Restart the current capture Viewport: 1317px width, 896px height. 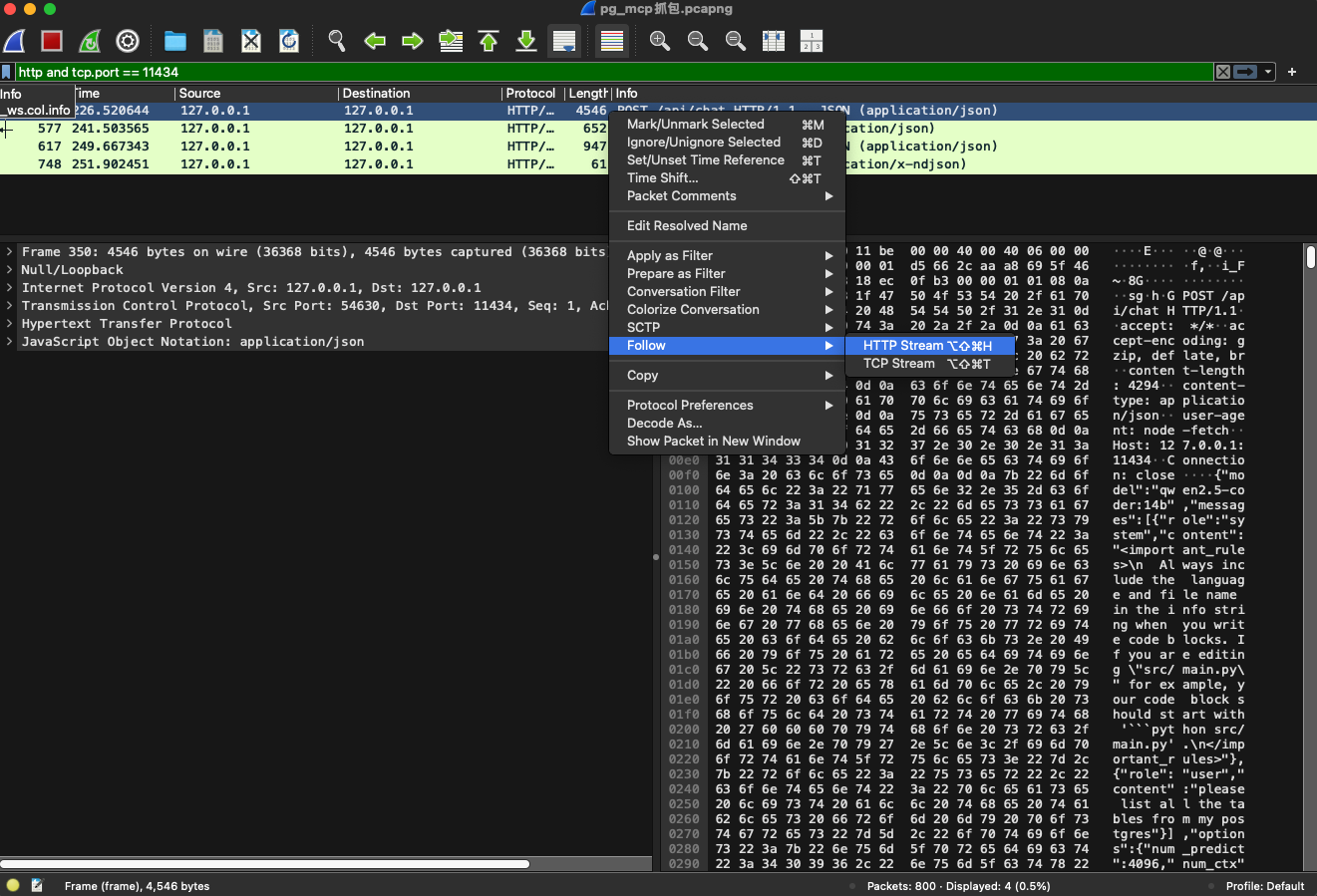(90, 41)
